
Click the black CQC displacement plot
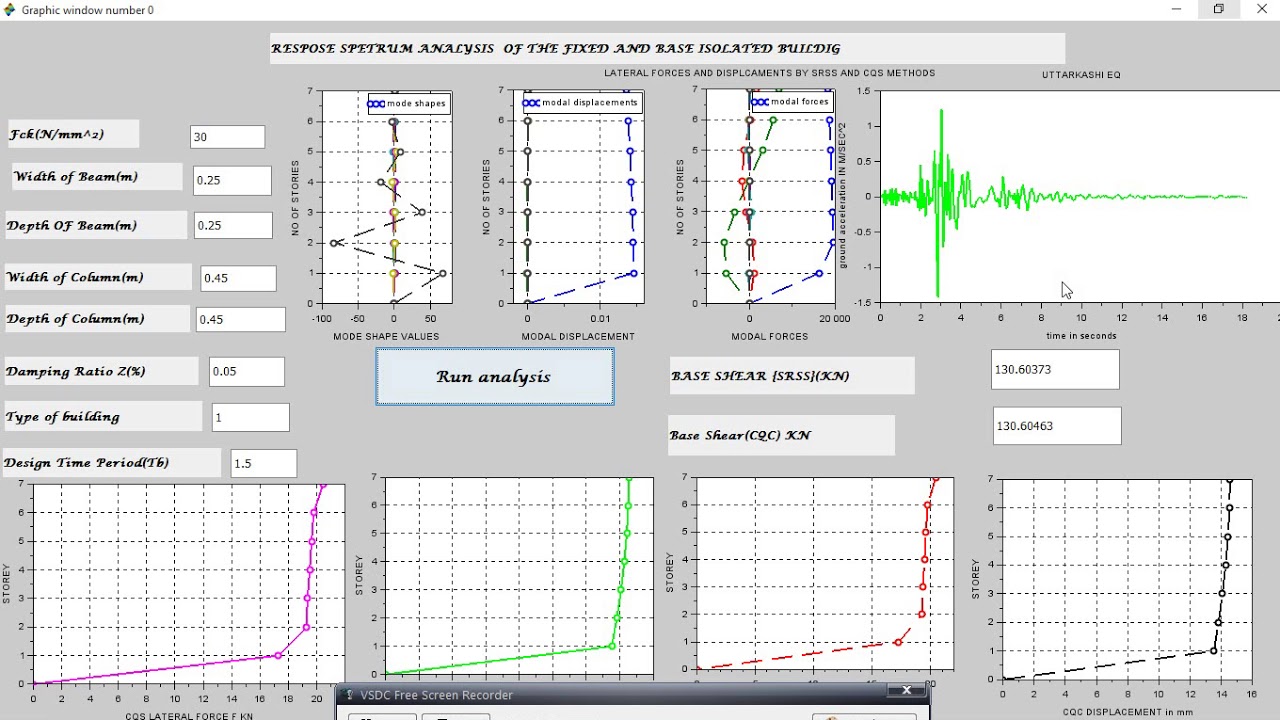pos(1127,579)
